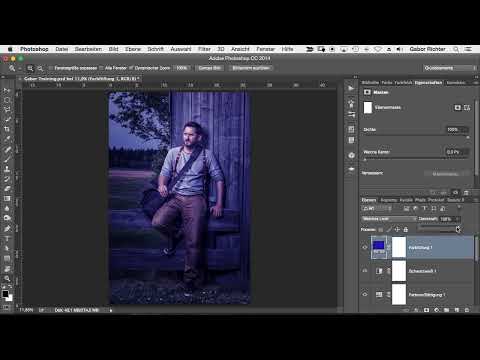Click the 100% zoom button
Screen dimensions: 480x360
pos(182,68)
